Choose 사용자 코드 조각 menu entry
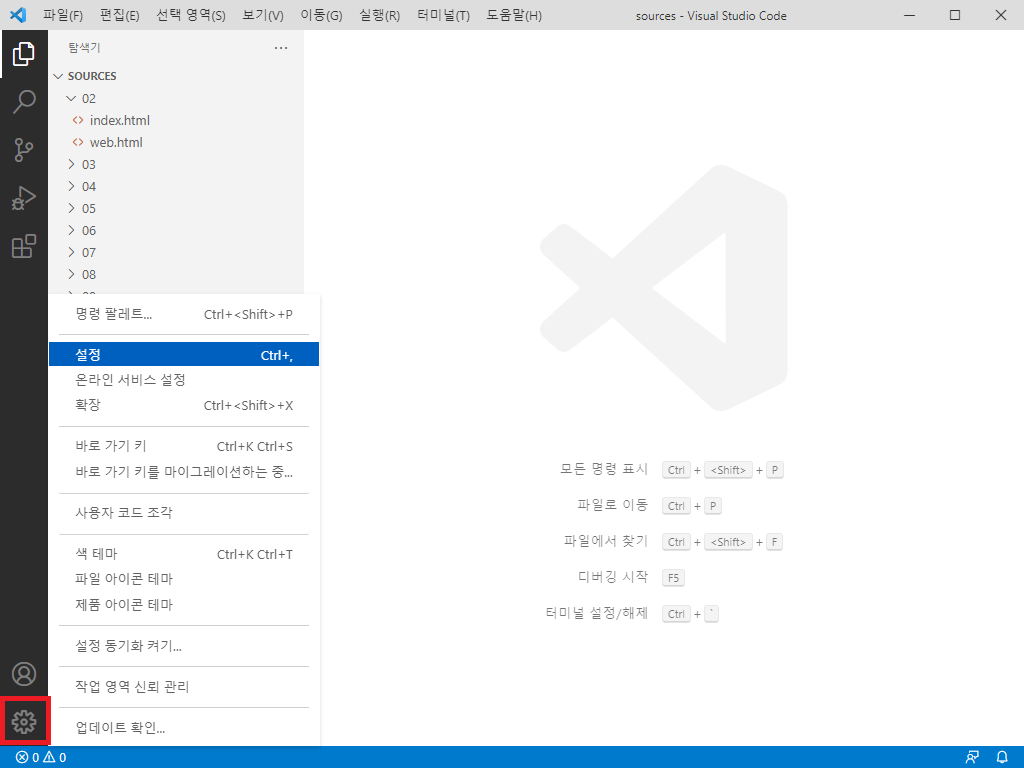Image resolution: width=1024 pixels, height=768 pixels. [x=184, y=513]
